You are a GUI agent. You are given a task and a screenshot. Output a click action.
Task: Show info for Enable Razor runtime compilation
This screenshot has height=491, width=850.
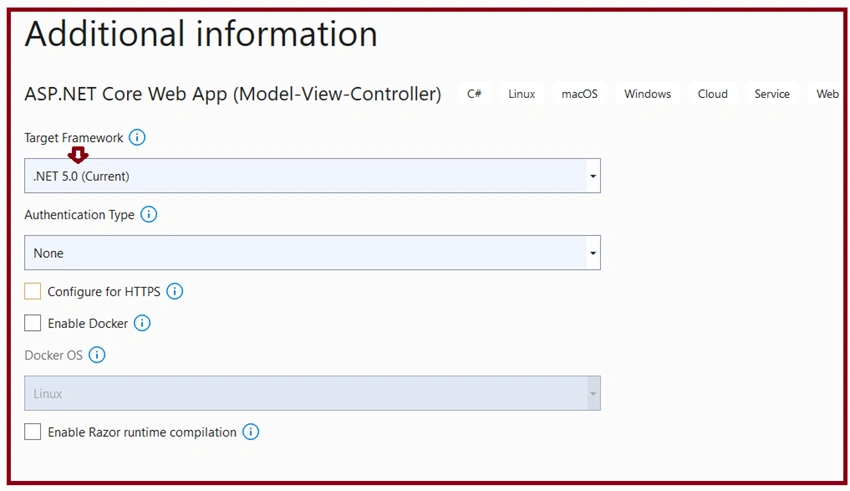coord(250,432)
